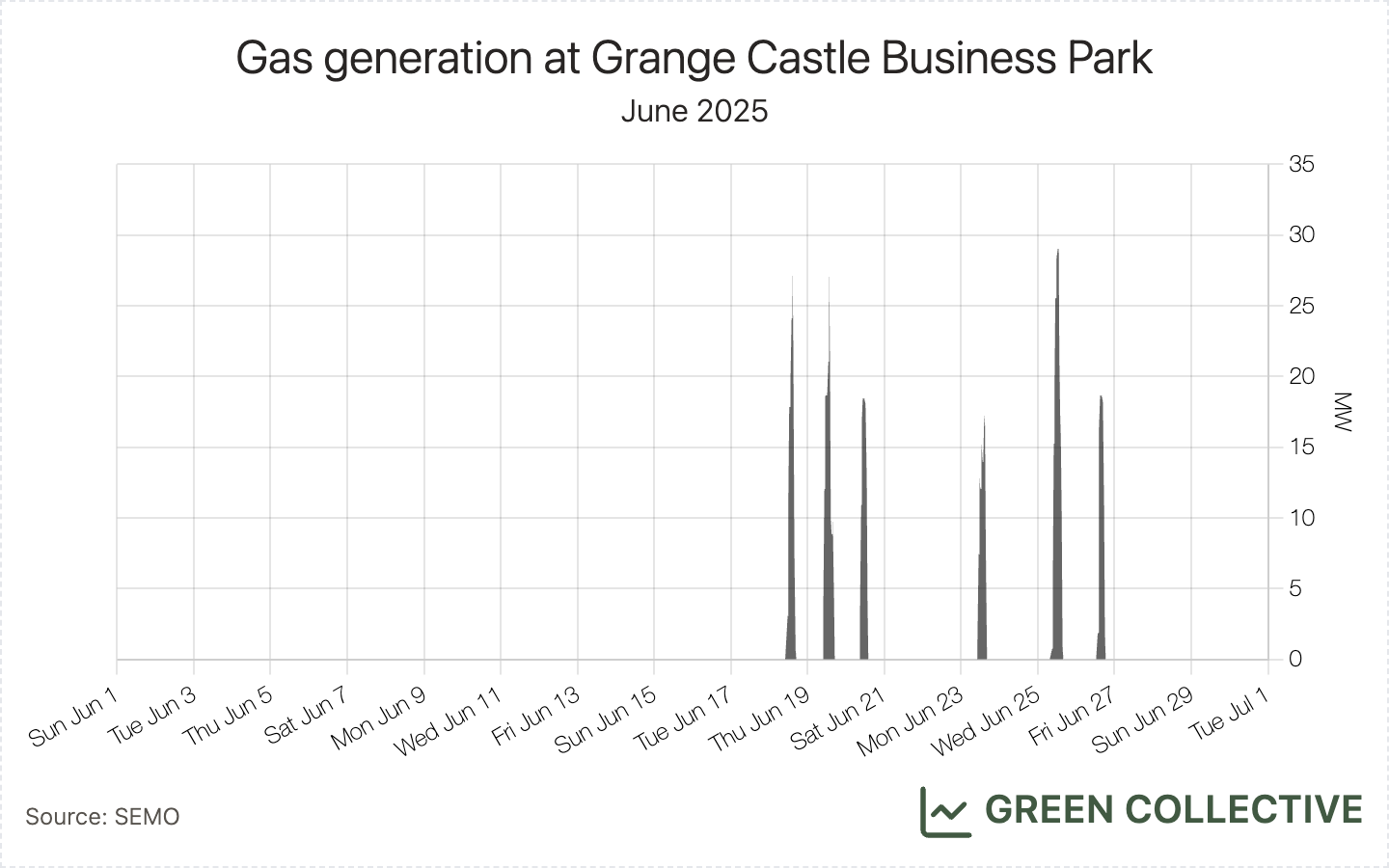
Task: Click the 'Tue Jun 3' axis label
Action: click(x=151, y=715)
